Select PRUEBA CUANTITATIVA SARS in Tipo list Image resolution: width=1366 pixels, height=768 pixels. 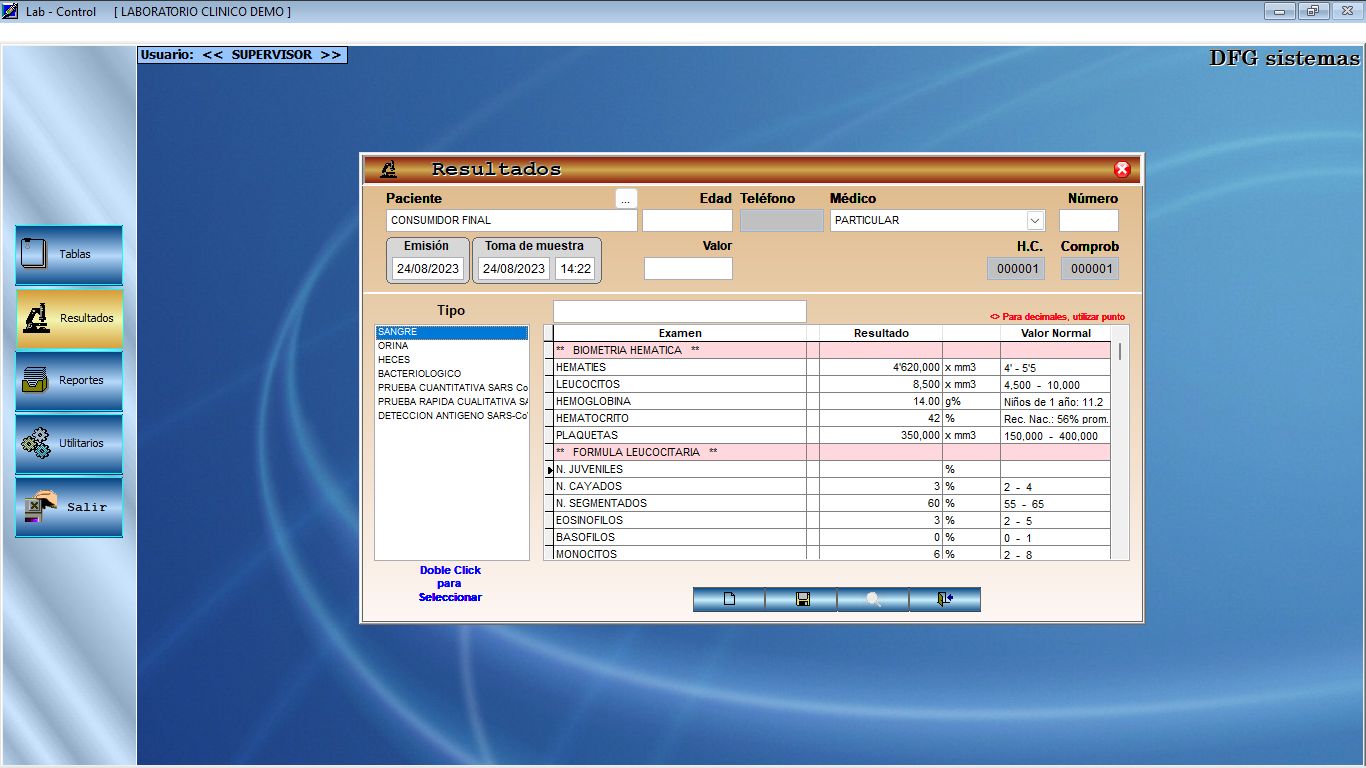click(451, 388)
